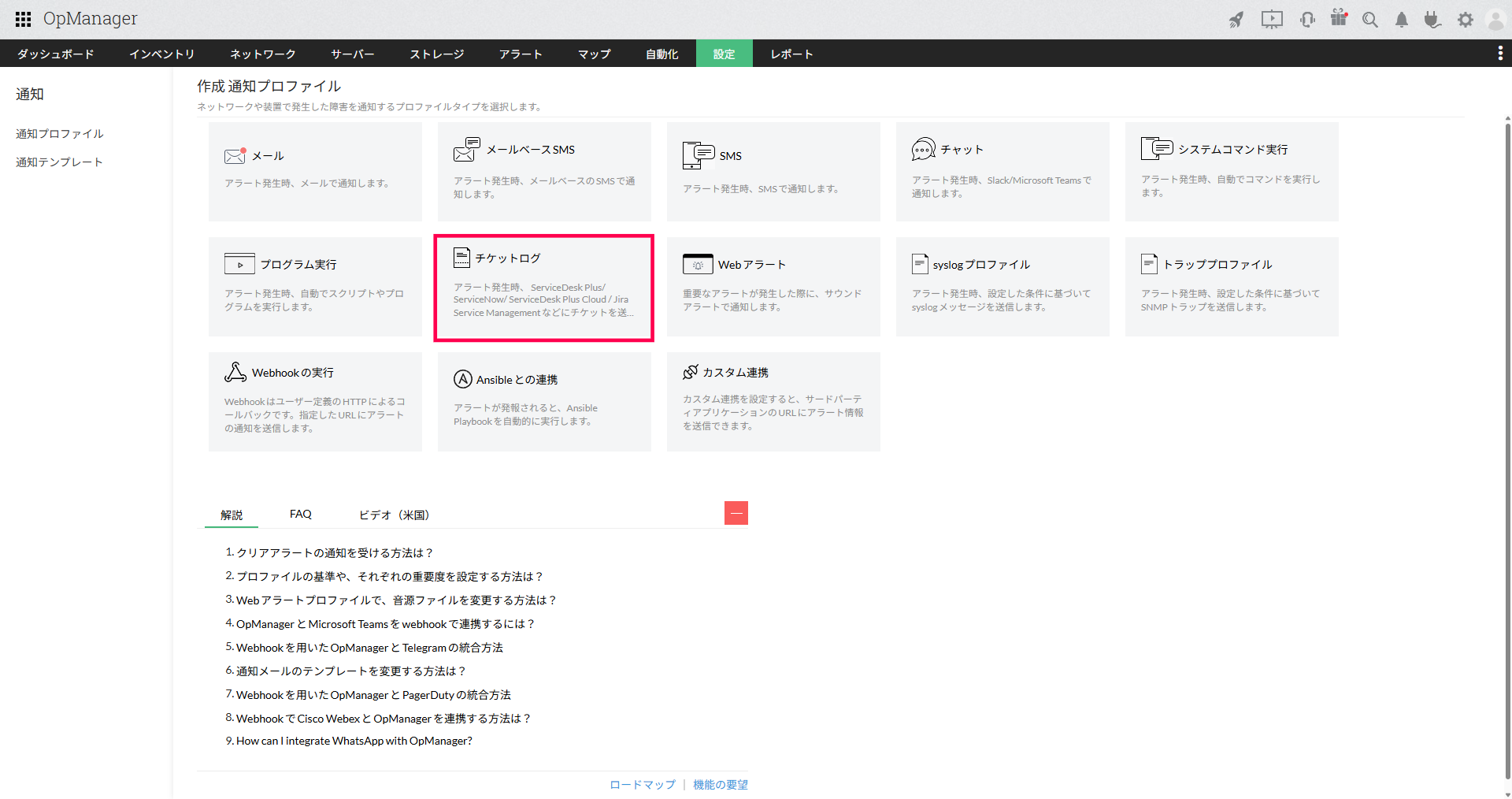Select the チケットログ profile card
The image size is (1512, 799).
click(x=543, y=288)
